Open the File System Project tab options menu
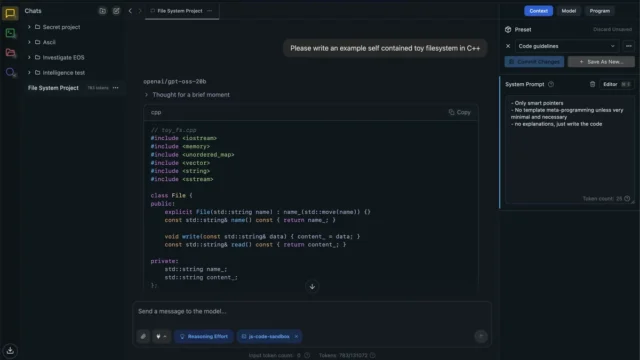 [x=210, y=11]
